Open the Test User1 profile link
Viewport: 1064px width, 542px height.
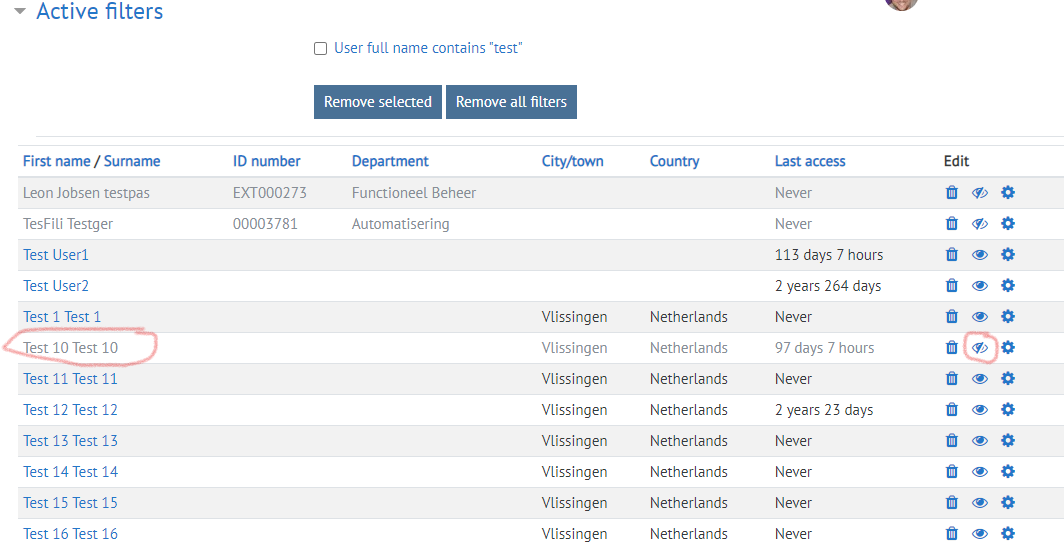(56, 254)
